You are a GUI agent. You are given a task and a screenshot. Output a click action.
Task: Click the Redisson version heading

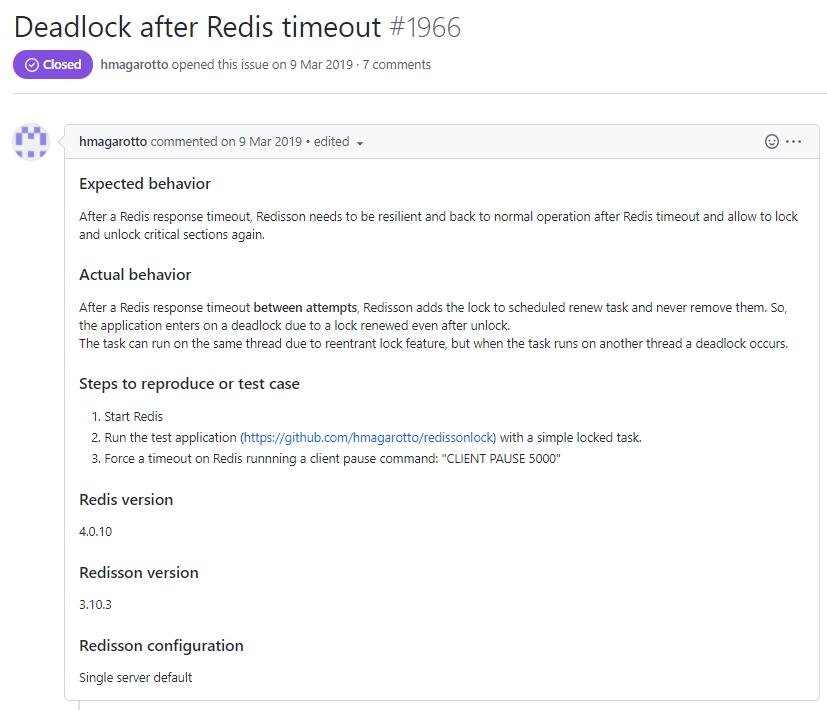[139, 573]
